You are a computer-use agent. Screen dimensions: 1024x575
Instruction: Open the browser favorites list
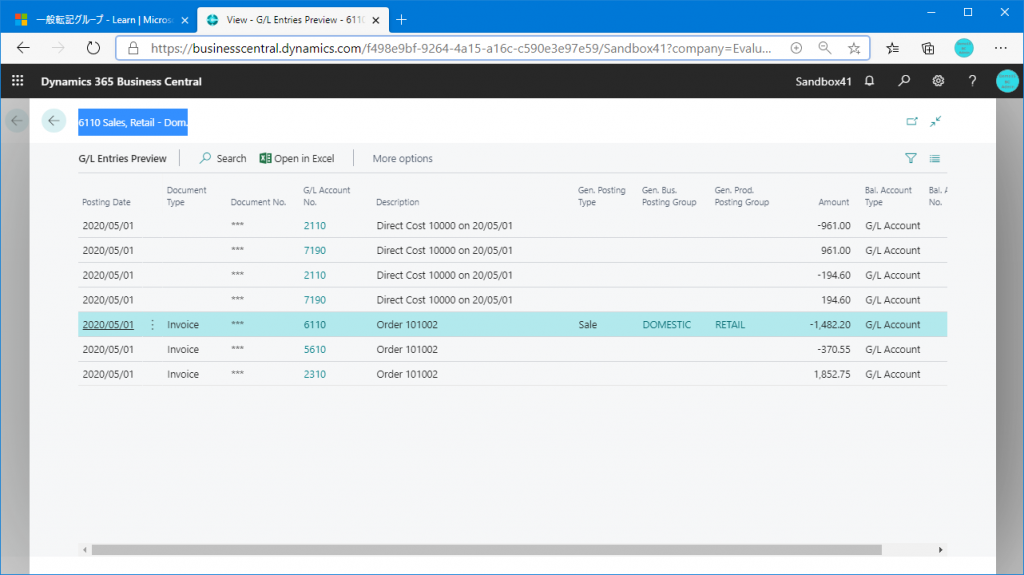(x=893, y=48)
